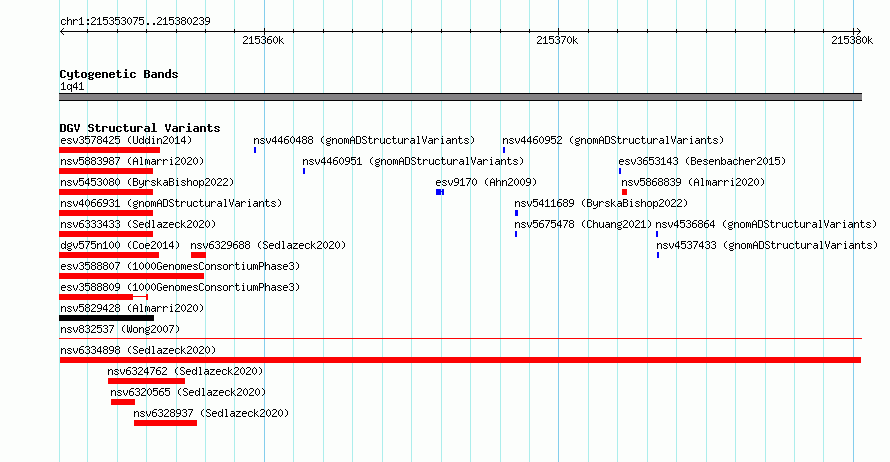The height and width of the screenshot is (462, 890).
Task: Select the blue tick under nsv5675478
Action: pyautogui.click(x=516, y=234)
